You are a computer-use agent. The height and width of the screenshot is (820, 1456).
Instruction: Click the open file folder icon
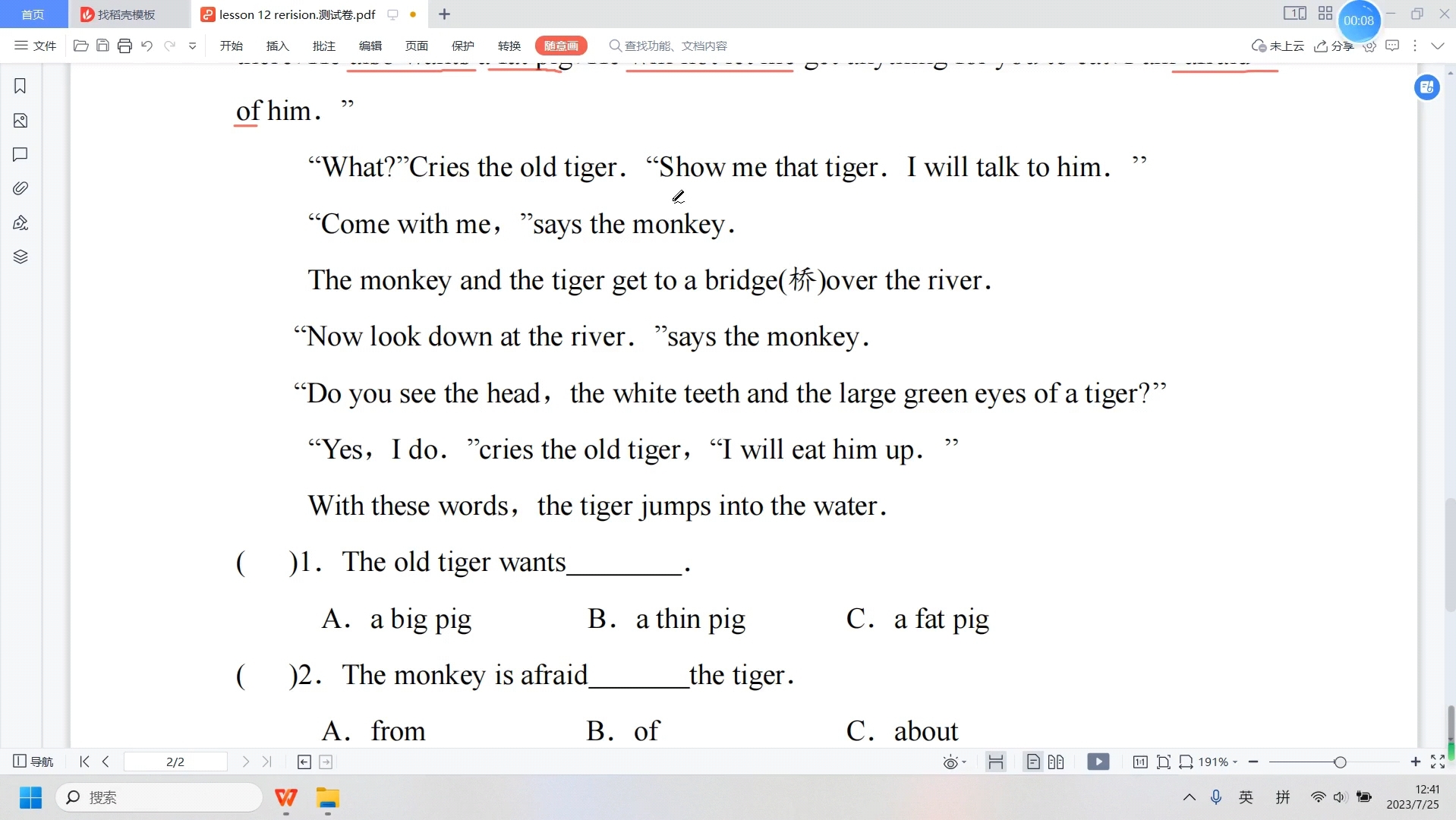click(80, 46)
